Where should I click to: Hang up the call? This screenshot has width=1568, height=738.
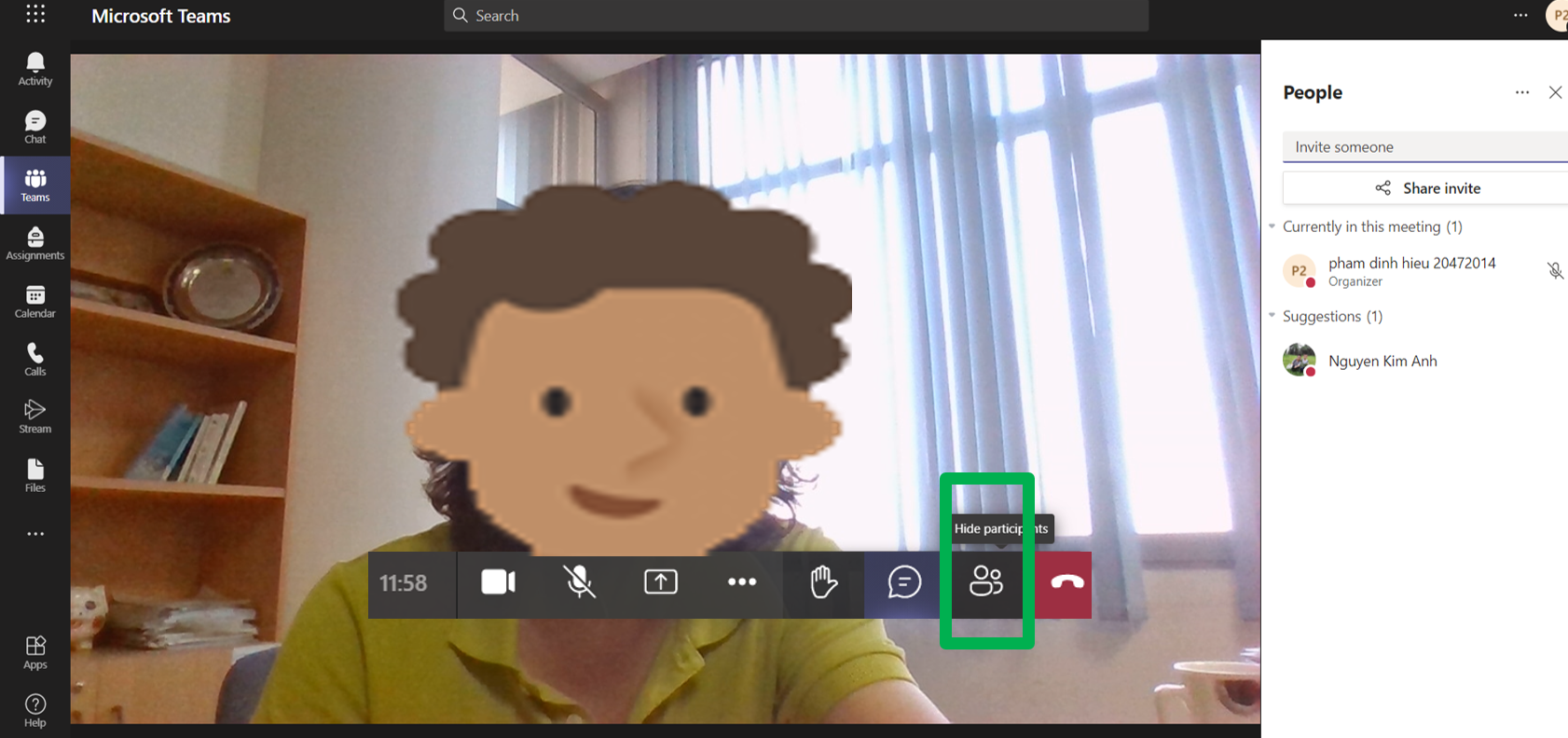(1066, 582)
